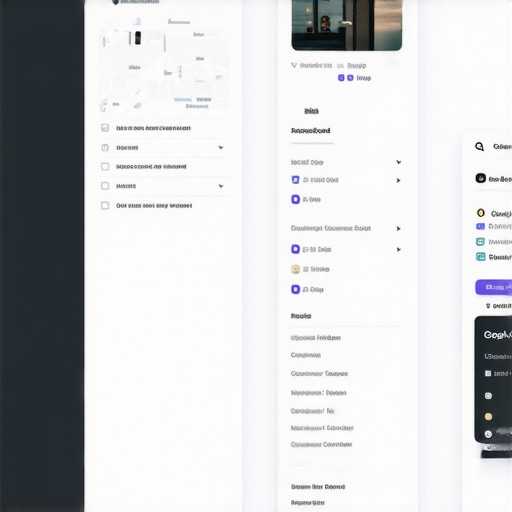Click the beige square list icon
512x512 pixels.
coord(295,269)
